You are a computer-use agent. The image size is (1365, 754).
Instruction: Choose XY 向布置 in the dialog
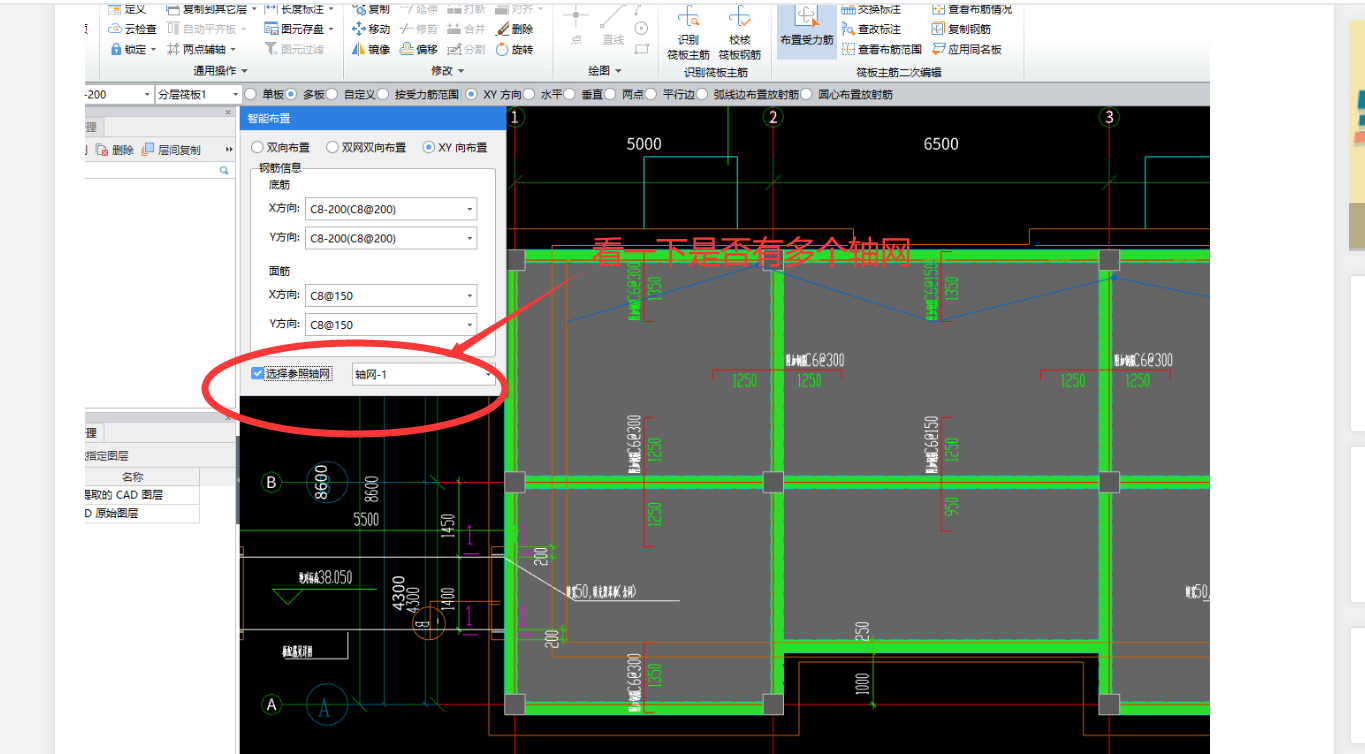click(x=455, y=147)
